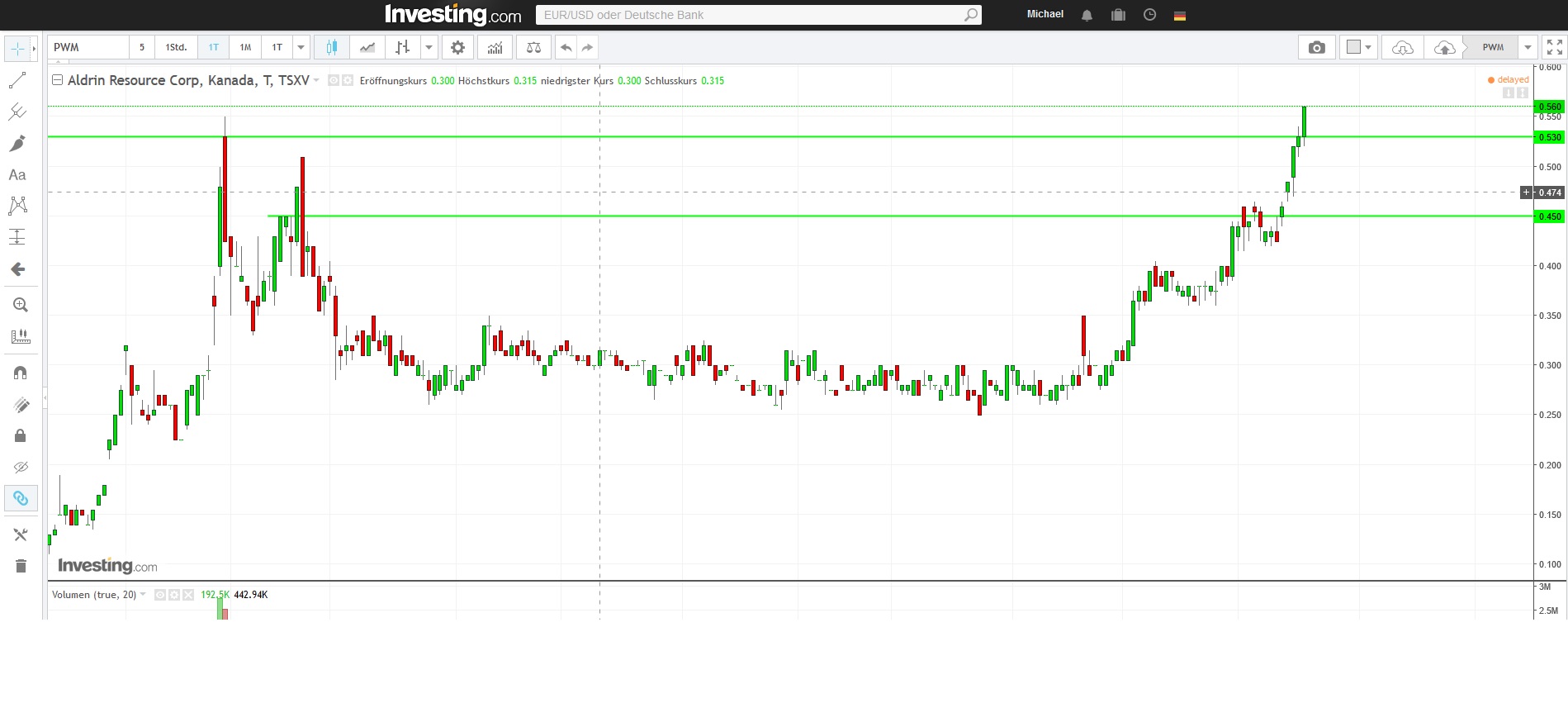Collapse the Aldrin Resource Corp legend
1568x727 pixels.
click(x=57, y=80)
